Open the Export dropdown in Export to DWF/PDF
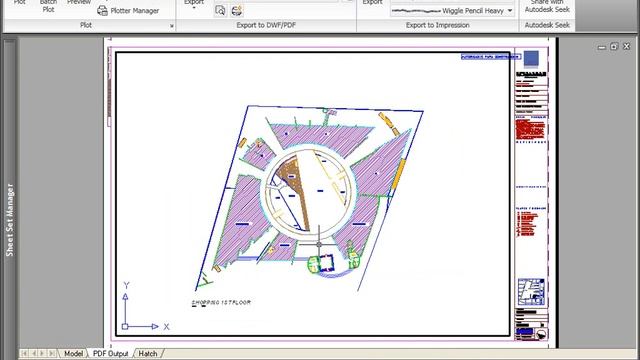The image size is (640, 360). [x=193, y=4]
